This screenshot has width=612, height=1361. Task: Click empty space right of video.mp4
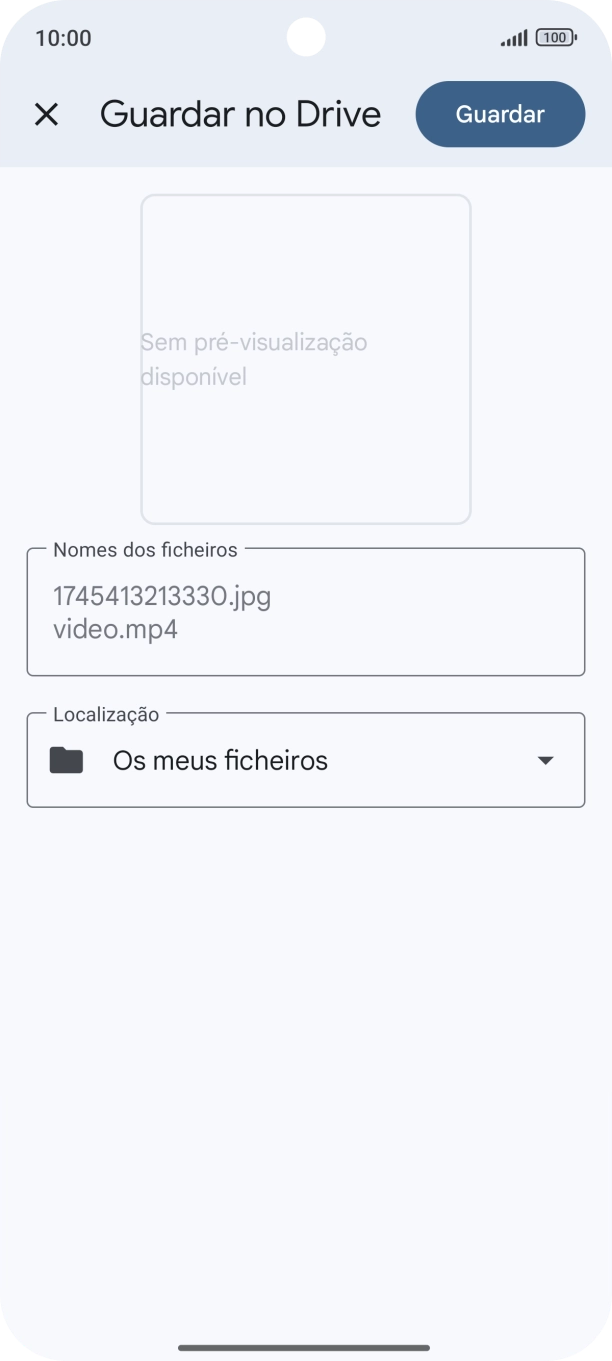[x=400, y=631]
